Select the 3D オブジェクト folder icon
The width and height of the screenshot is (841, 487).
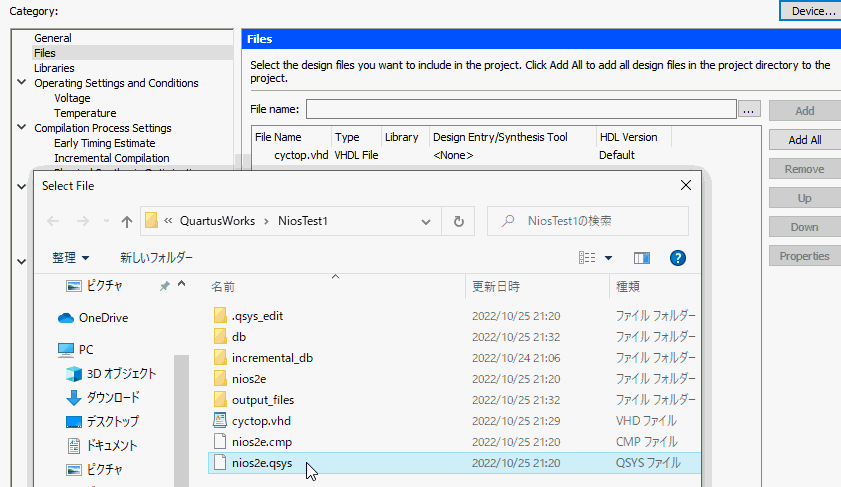coord(73,374)
